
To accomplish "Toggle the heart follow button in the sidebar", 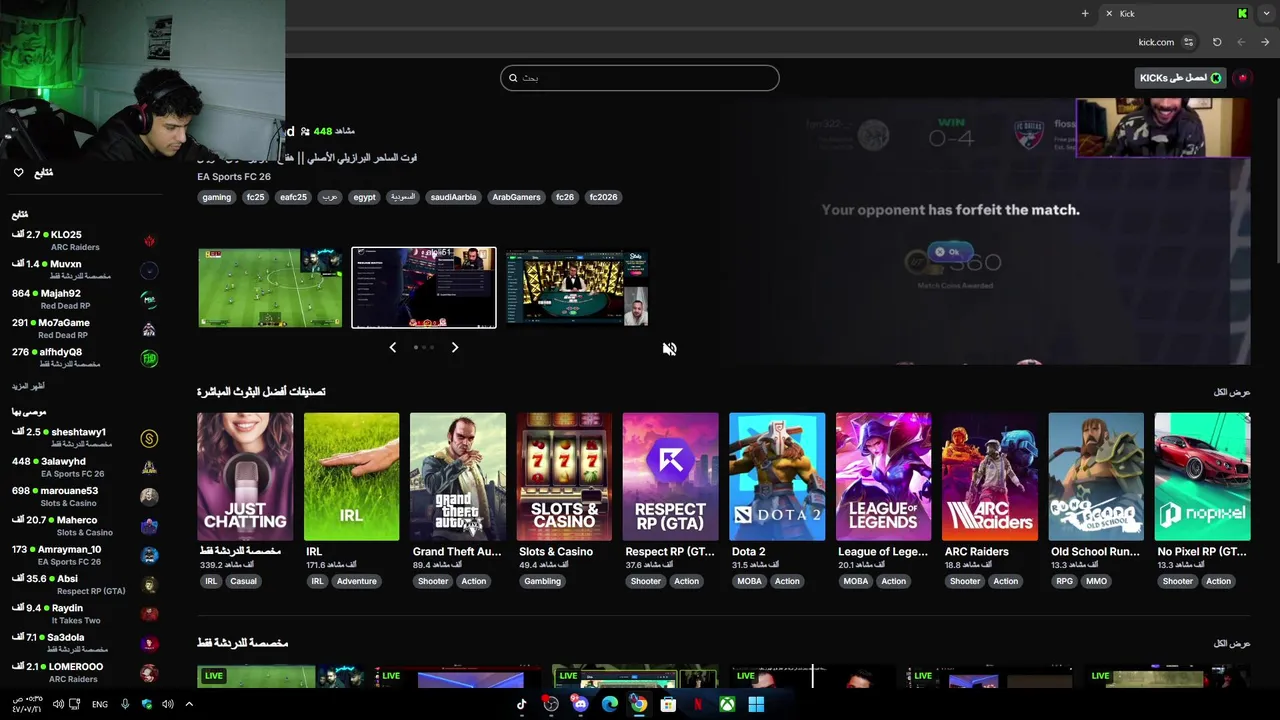I will 18,173.
